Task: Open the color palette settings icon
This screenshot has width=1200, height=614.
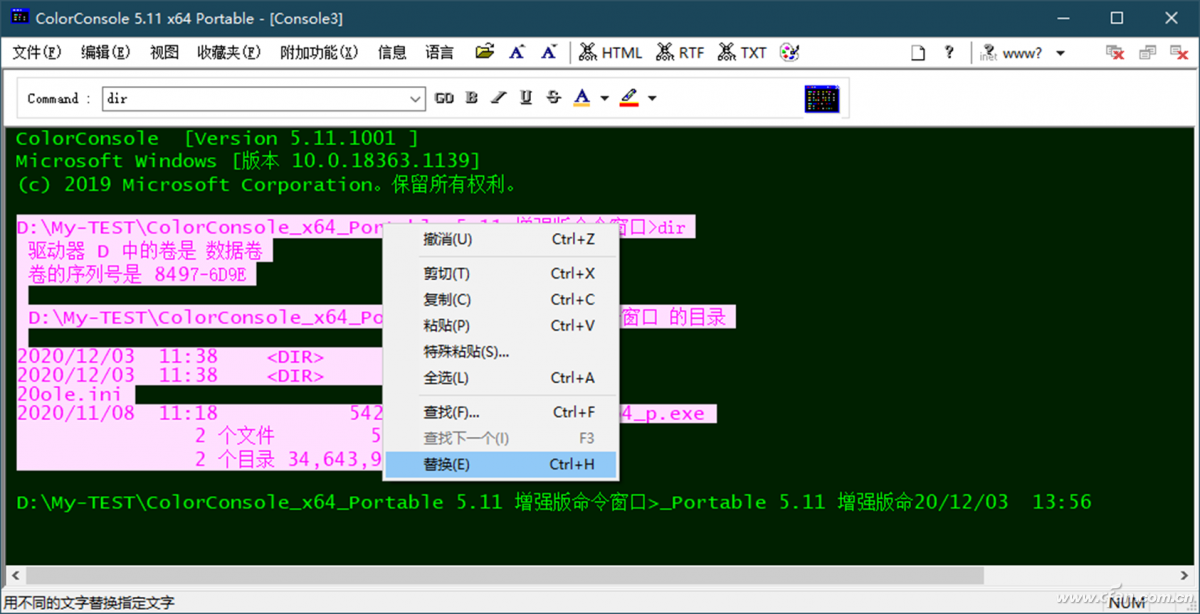Action: coord(789,52)
